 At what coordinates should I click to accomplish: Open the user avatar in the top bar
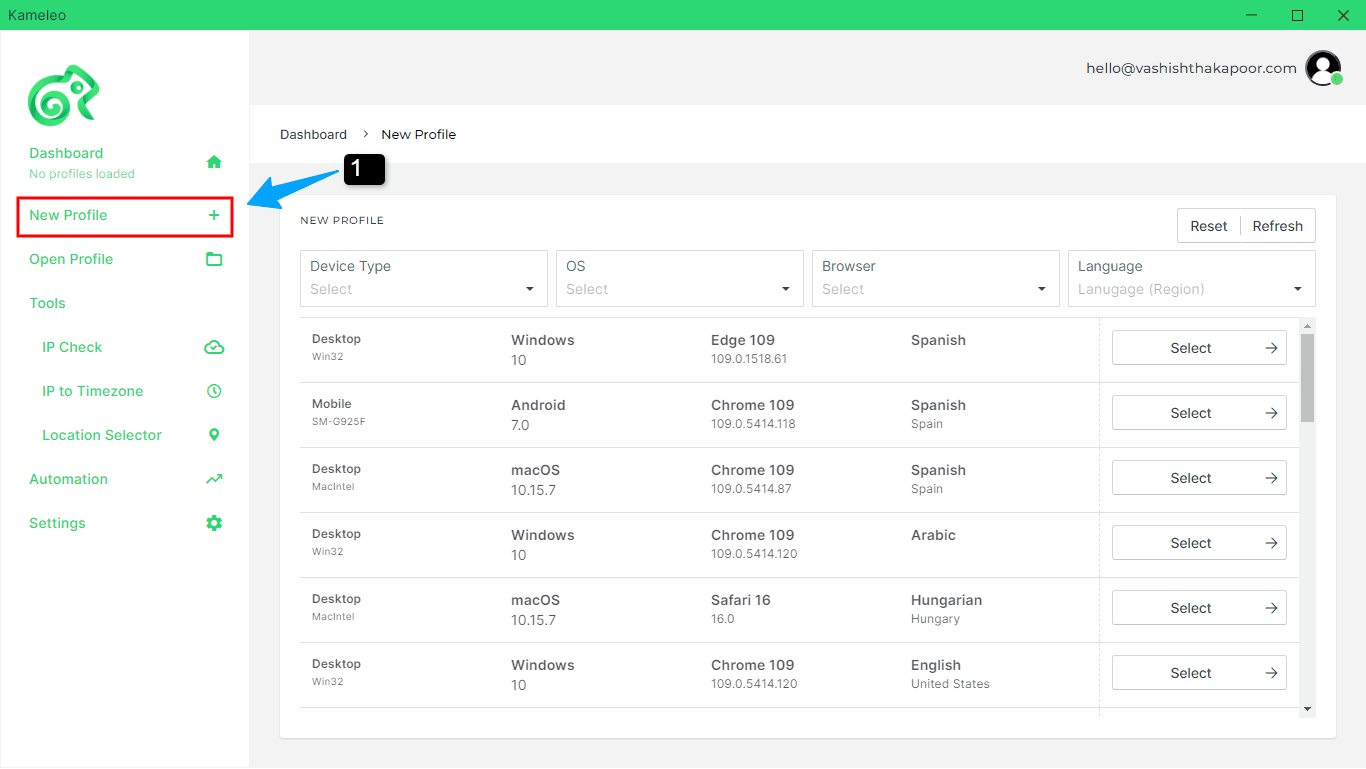(x=1323, y=68)
